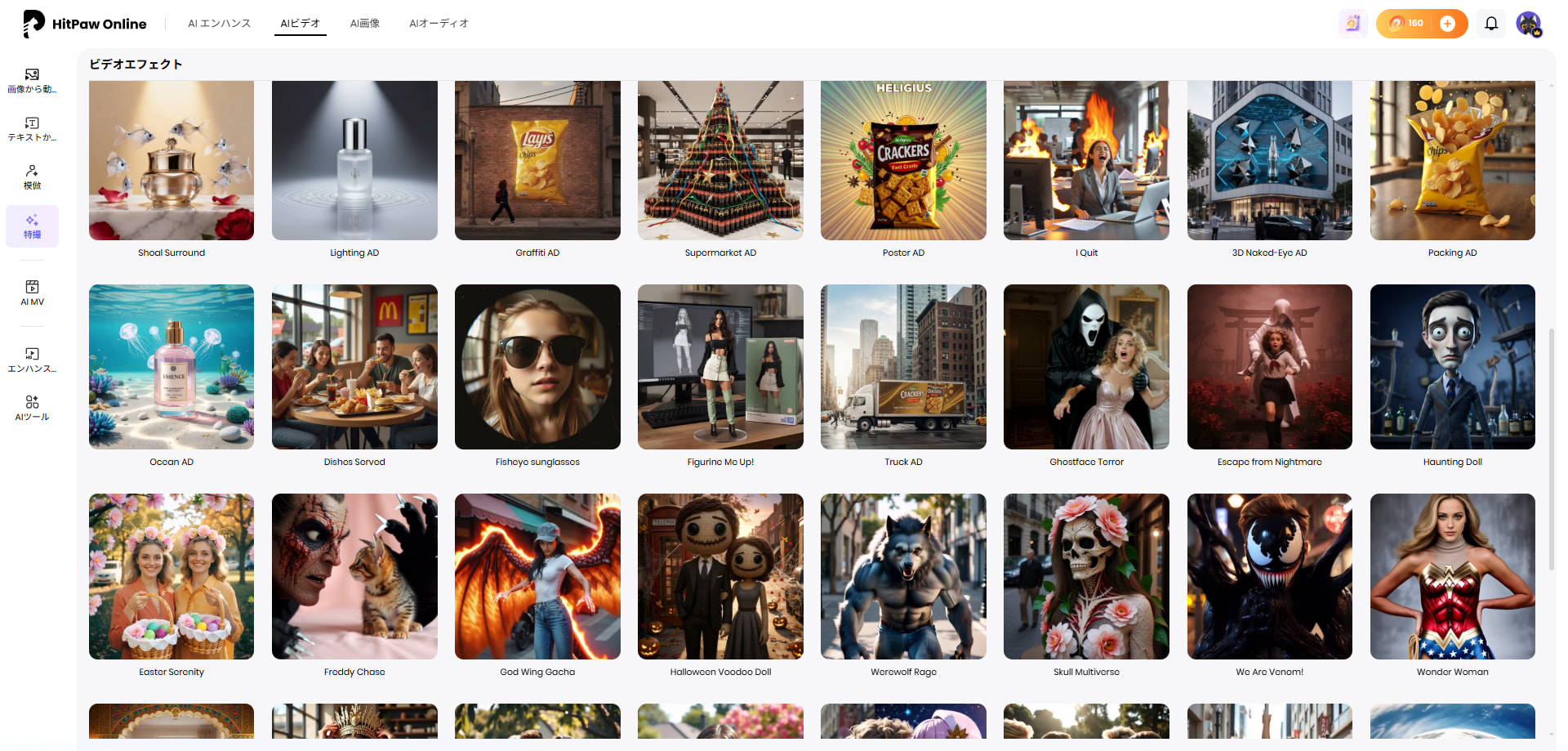Select the Halloween Voodoo Doll thumbnail

tap(720, 576)
